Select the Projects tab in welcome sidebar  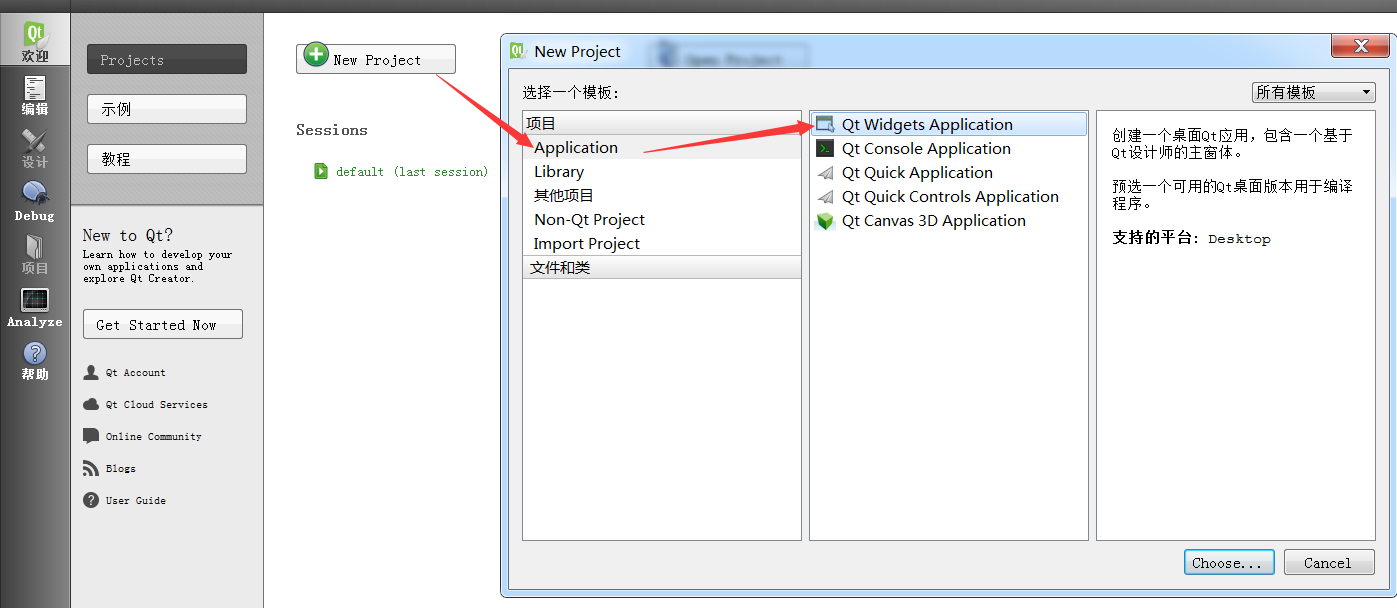click(x=167, y=60)
